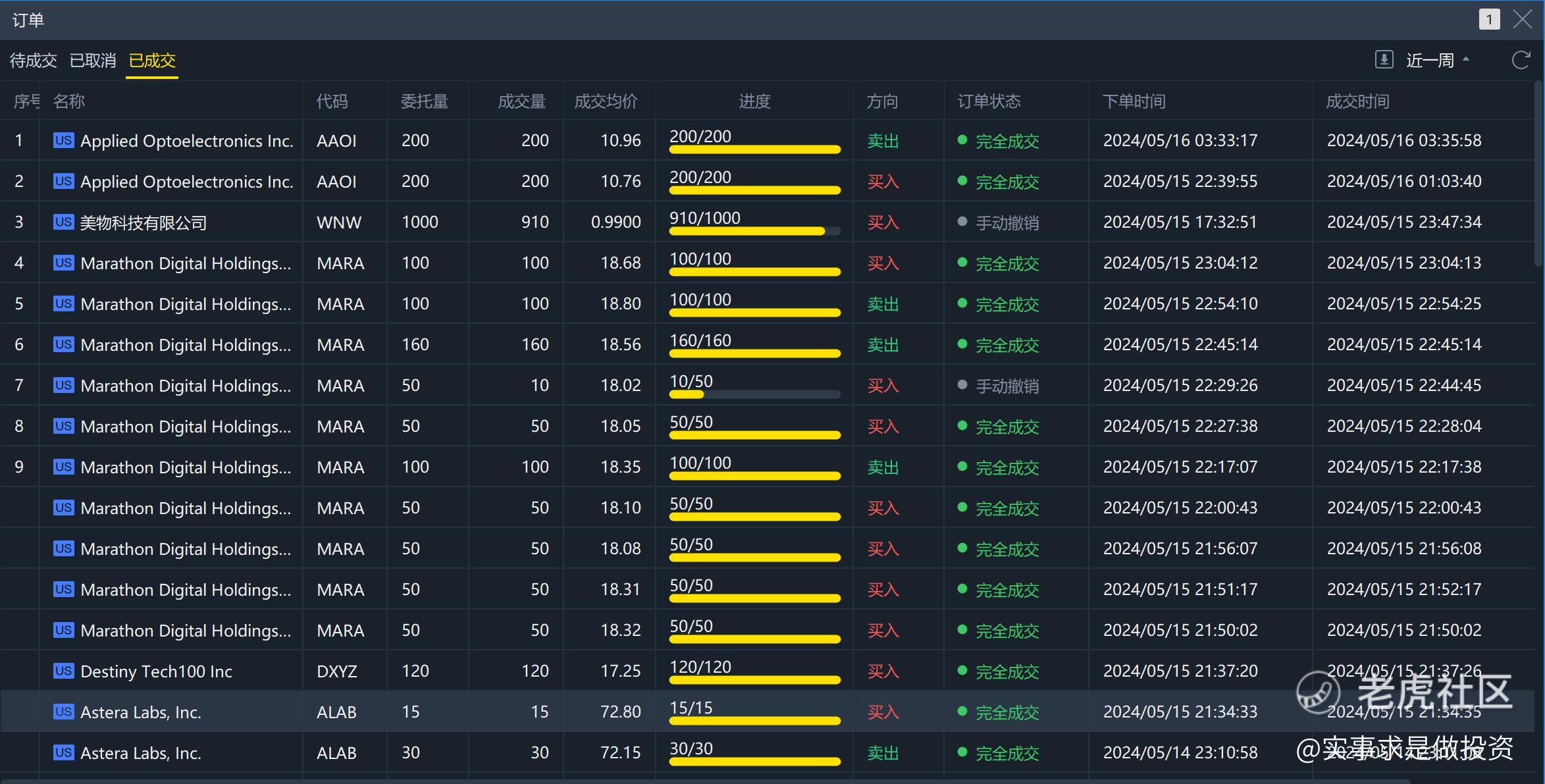Click the 成交时间 column header

click(1358, 101)
